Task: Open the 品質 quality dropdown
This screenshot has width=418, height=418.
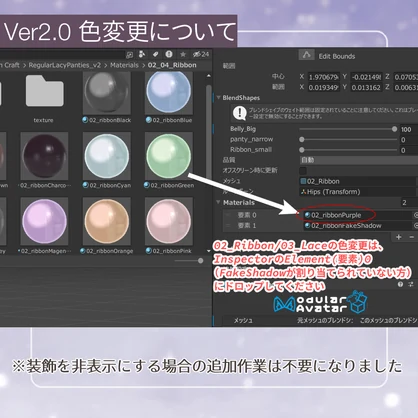Action: (359, 160)
